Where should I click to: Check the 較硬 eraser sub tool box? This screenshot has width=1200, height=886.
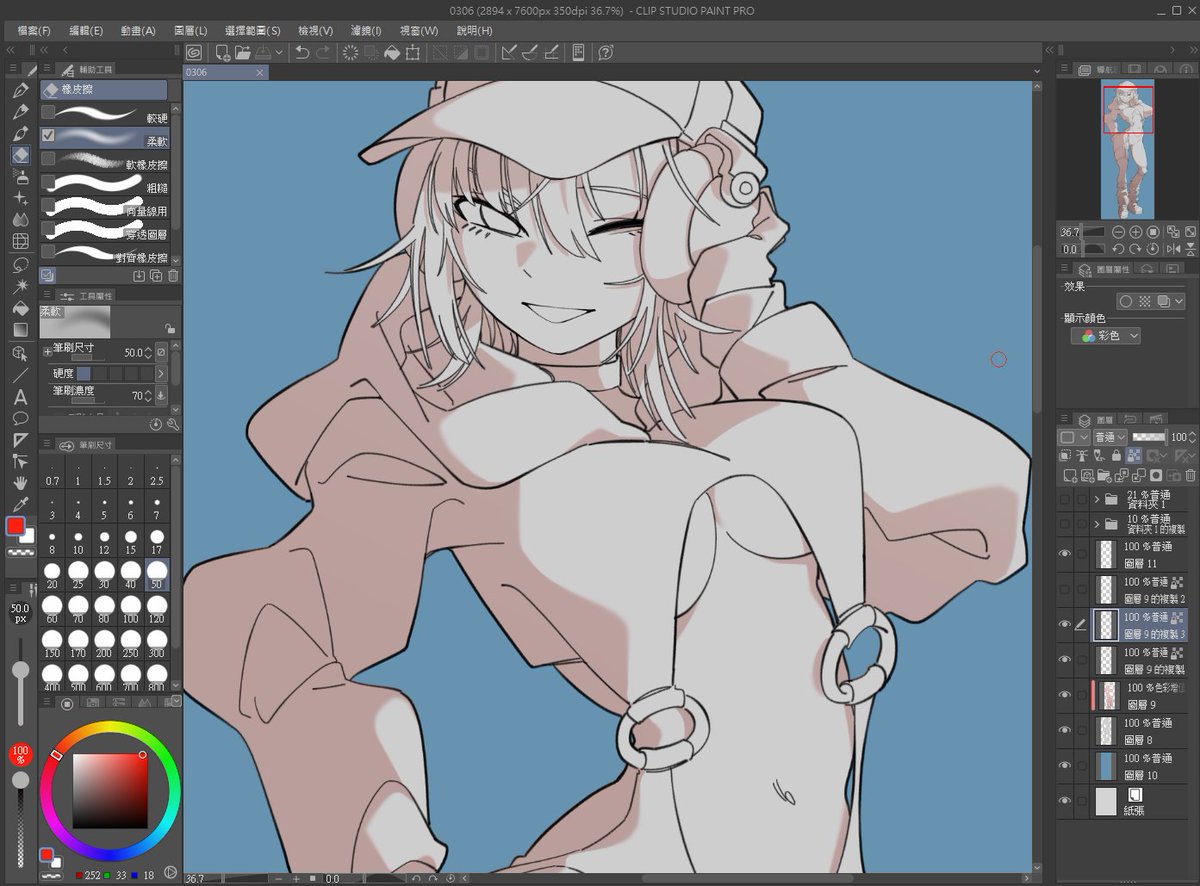(48, 112)
